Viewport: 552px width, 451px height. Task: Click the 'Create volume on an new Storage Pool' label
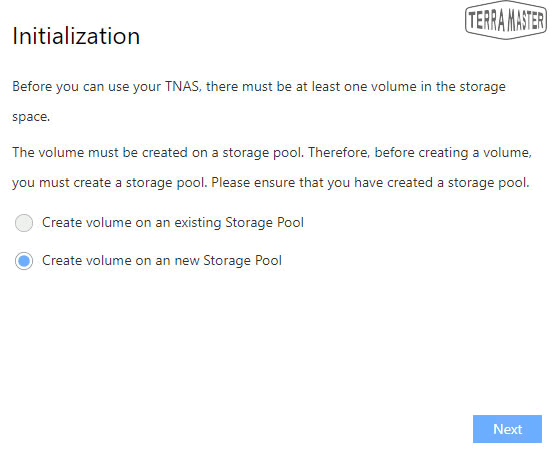[162, 261]
